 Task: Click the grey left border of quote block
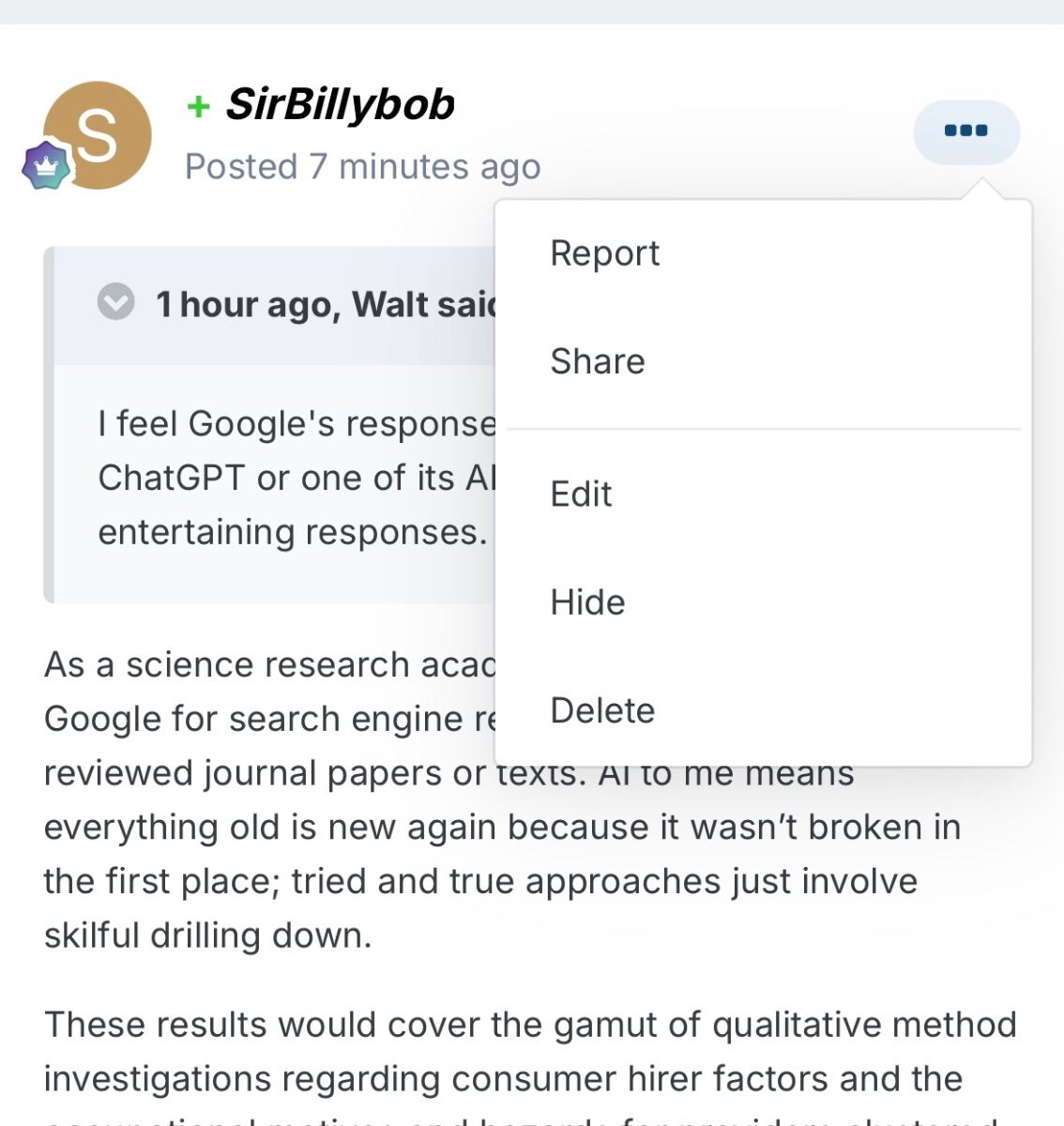(x=49, y=424)
